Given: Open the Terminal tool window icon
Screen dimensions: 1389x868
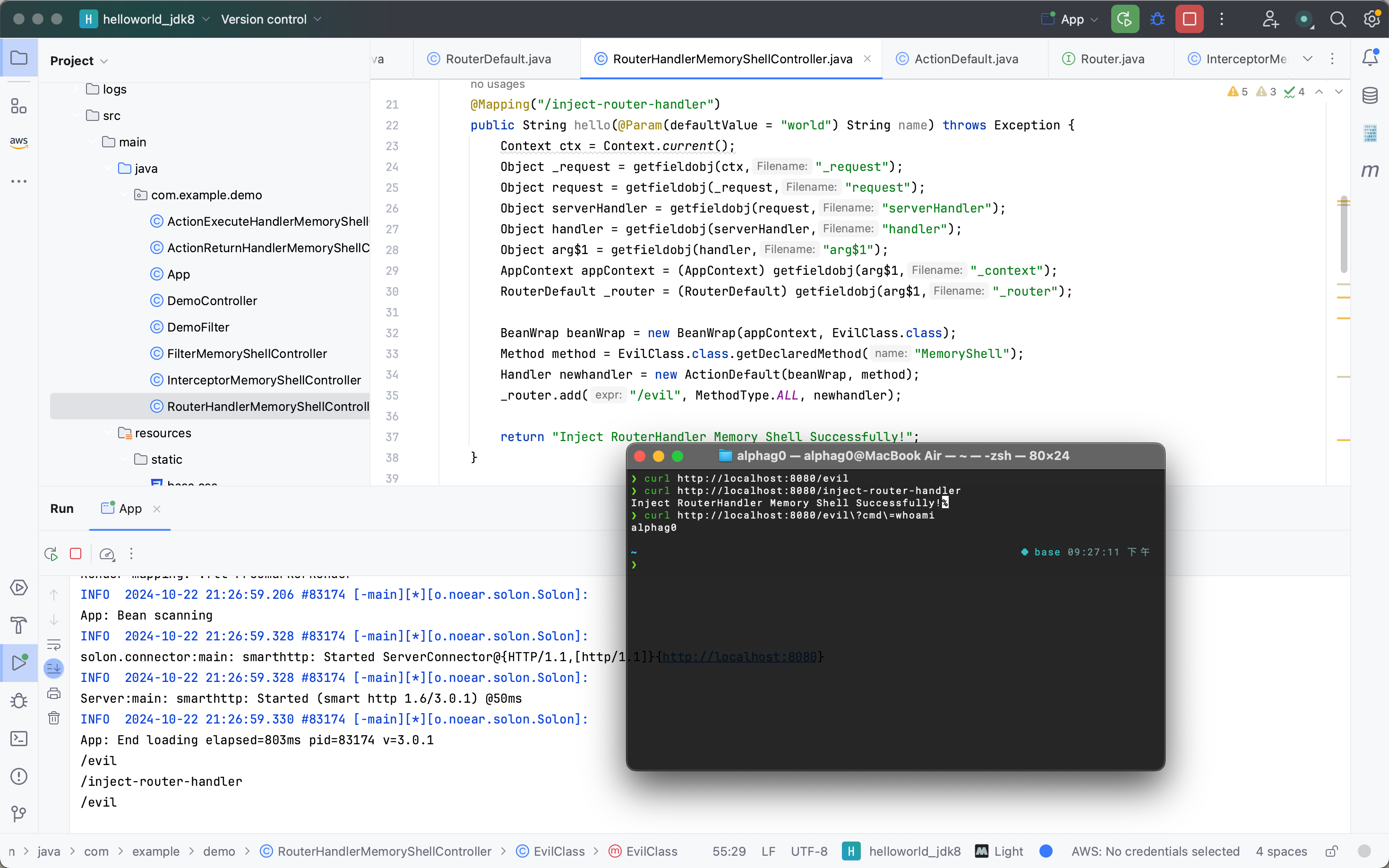Looking at the screenshot, I should 19,738.
